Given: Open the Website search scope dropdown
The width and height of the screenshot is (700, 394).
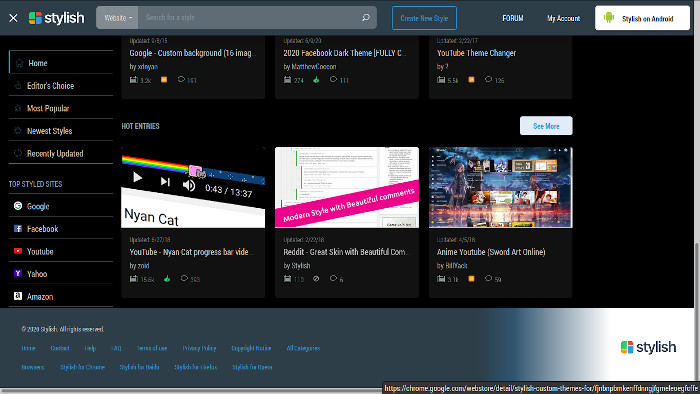Looking at the screenshot, I should click(x=117, y=18).
